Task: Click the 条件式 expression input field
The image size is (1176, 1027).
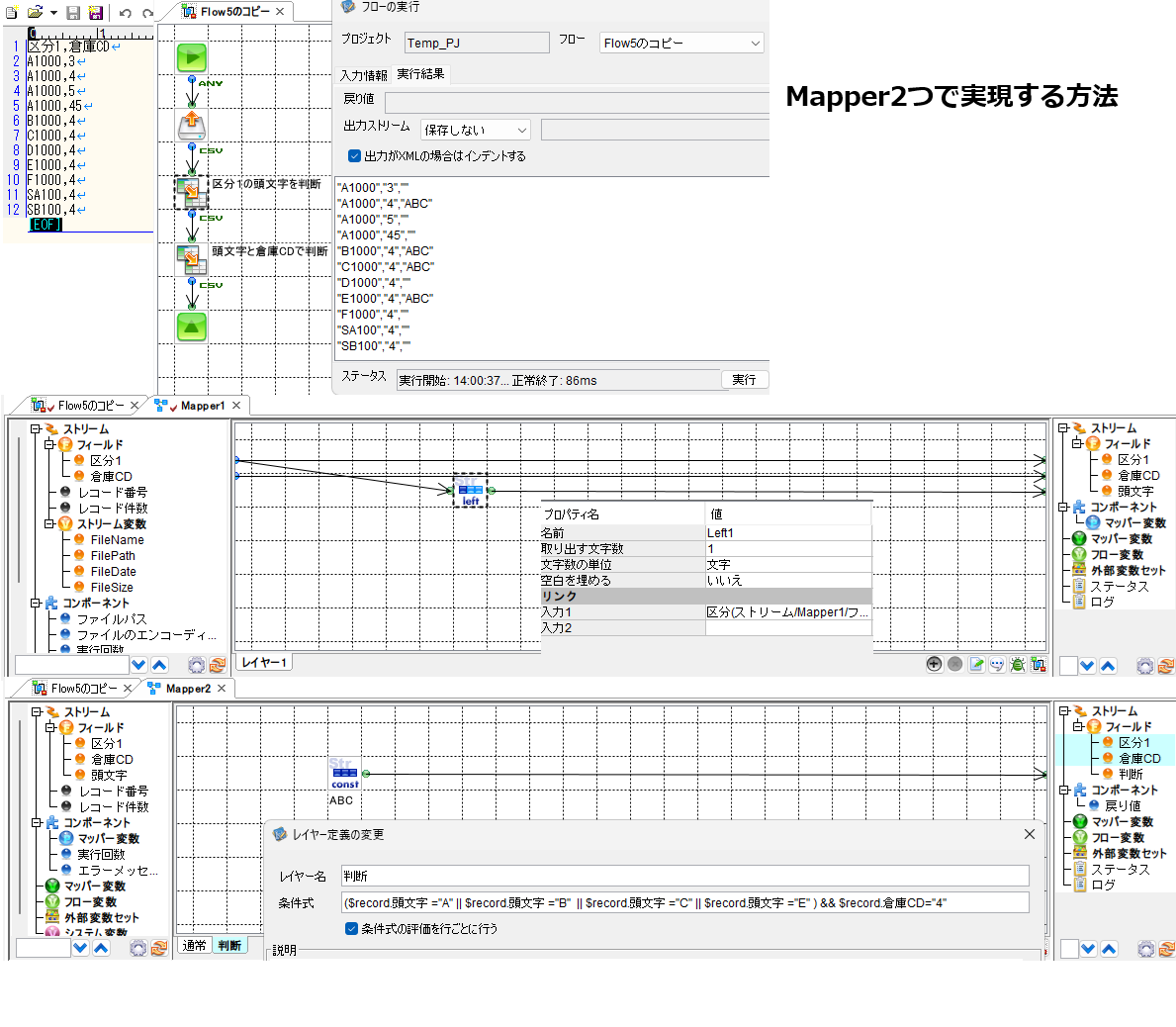Action: click(684, 902)
